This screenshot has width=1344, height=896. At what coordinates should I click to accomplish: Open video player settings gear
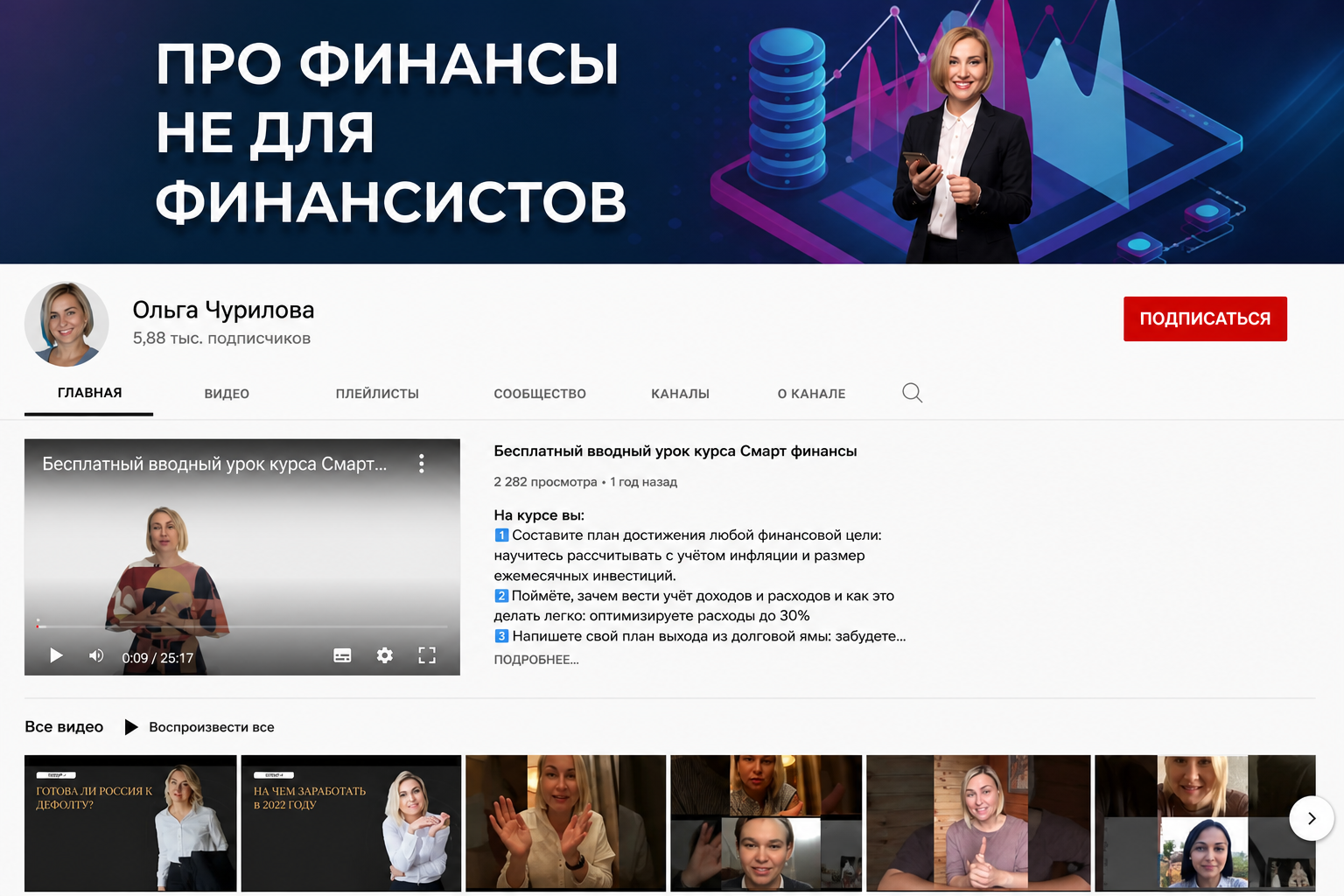coord(384,655)
